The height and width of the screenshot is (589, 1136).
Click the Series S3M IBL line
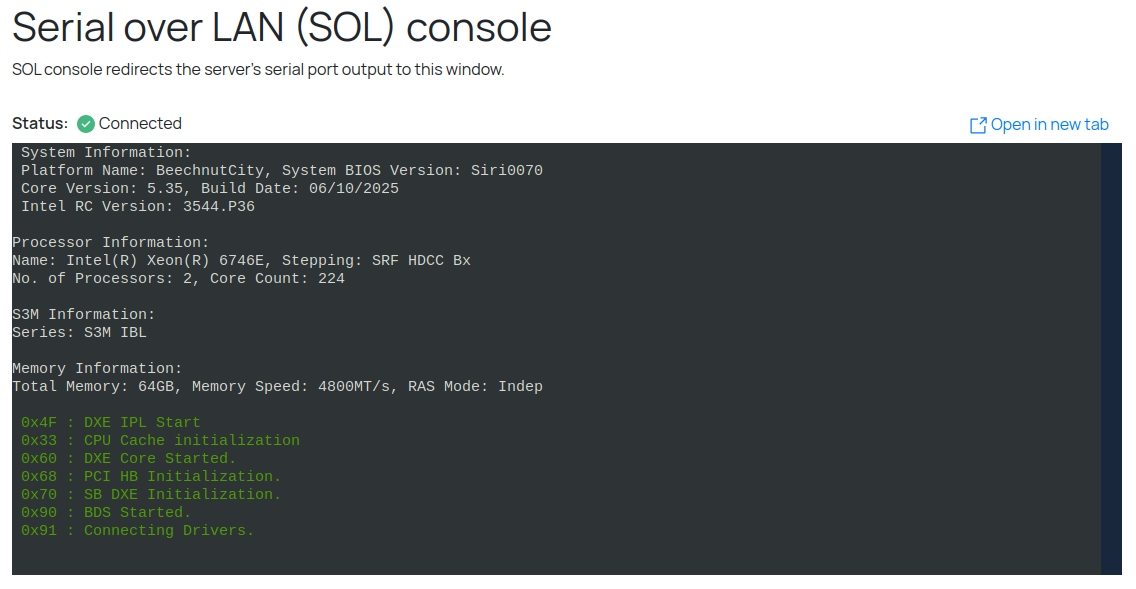click(79, 333)
